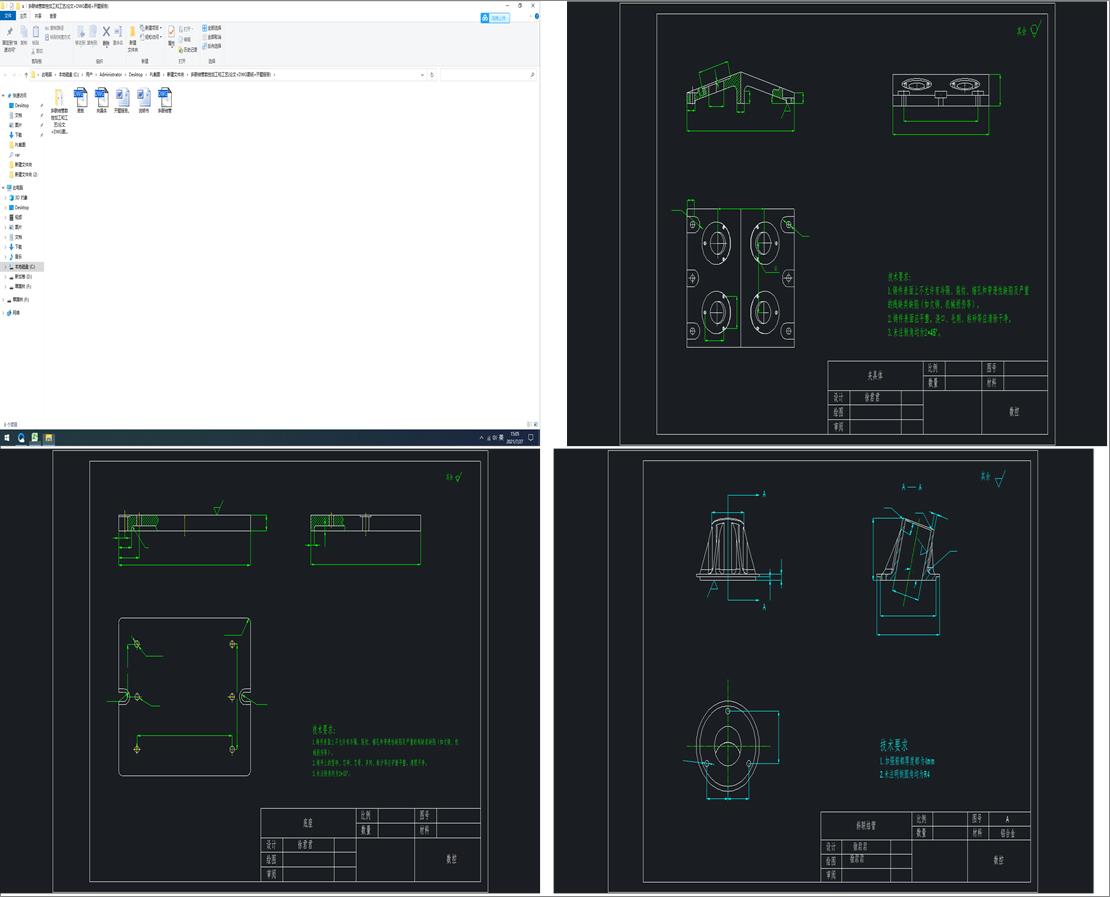
Task: Collapse This PC (此电脑) tree node
Action: coord(3,188)
